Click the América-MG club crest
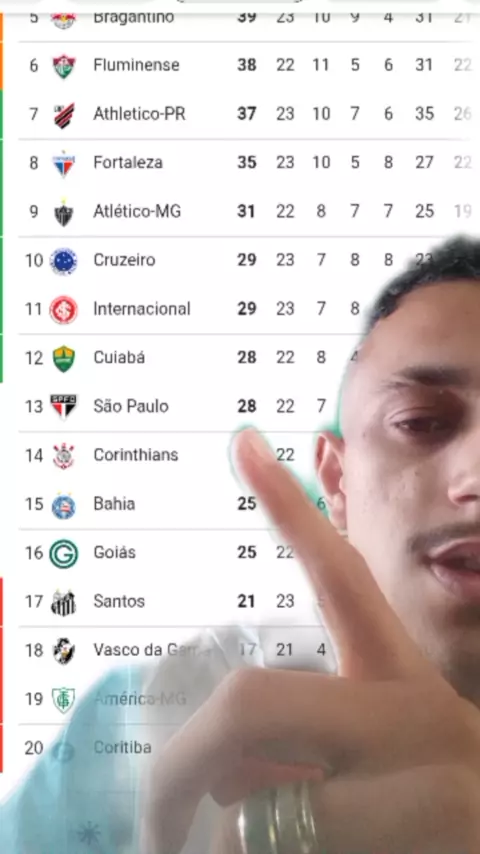 pyautogui.click(x=64, y=700)
